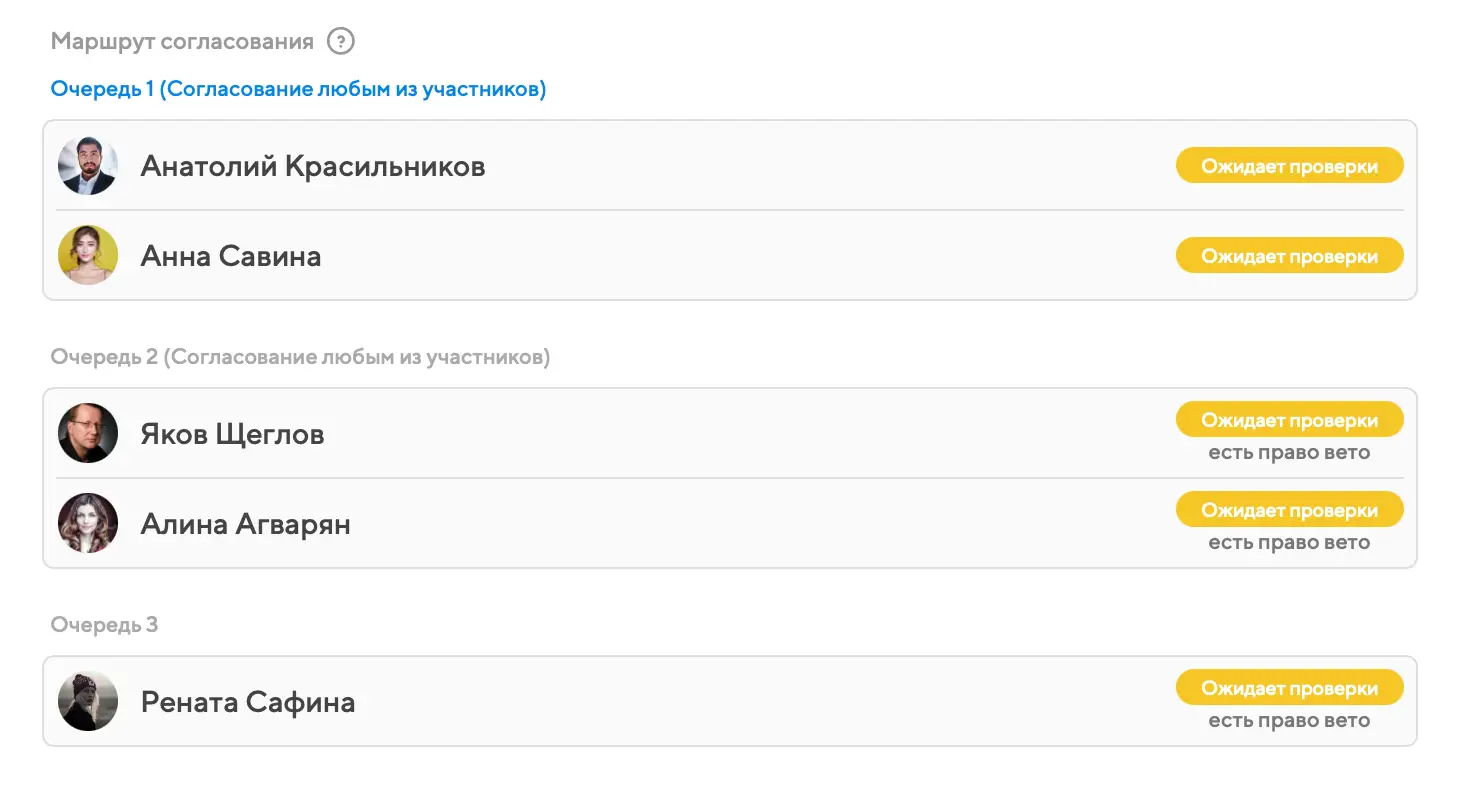Click Анатолий Красильников's Ожидает проверки status badge

pos(1289,166)
